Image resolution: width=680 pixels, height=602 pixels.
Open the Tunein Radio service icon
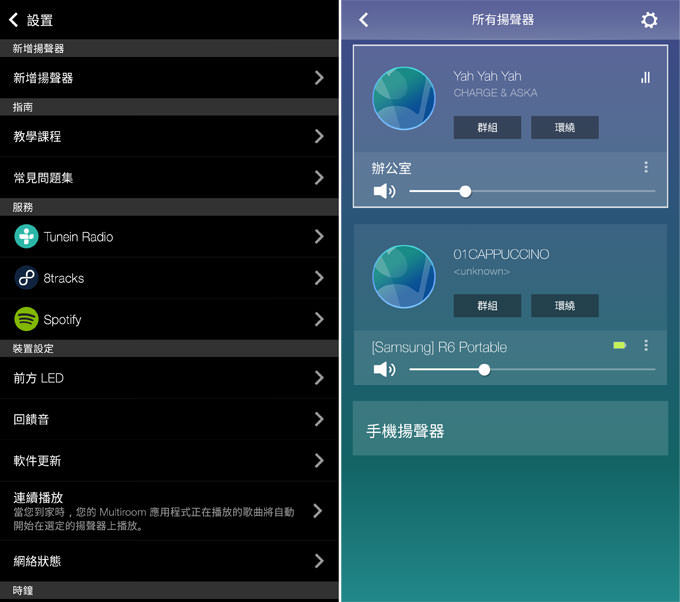click(x=26, y=237)
